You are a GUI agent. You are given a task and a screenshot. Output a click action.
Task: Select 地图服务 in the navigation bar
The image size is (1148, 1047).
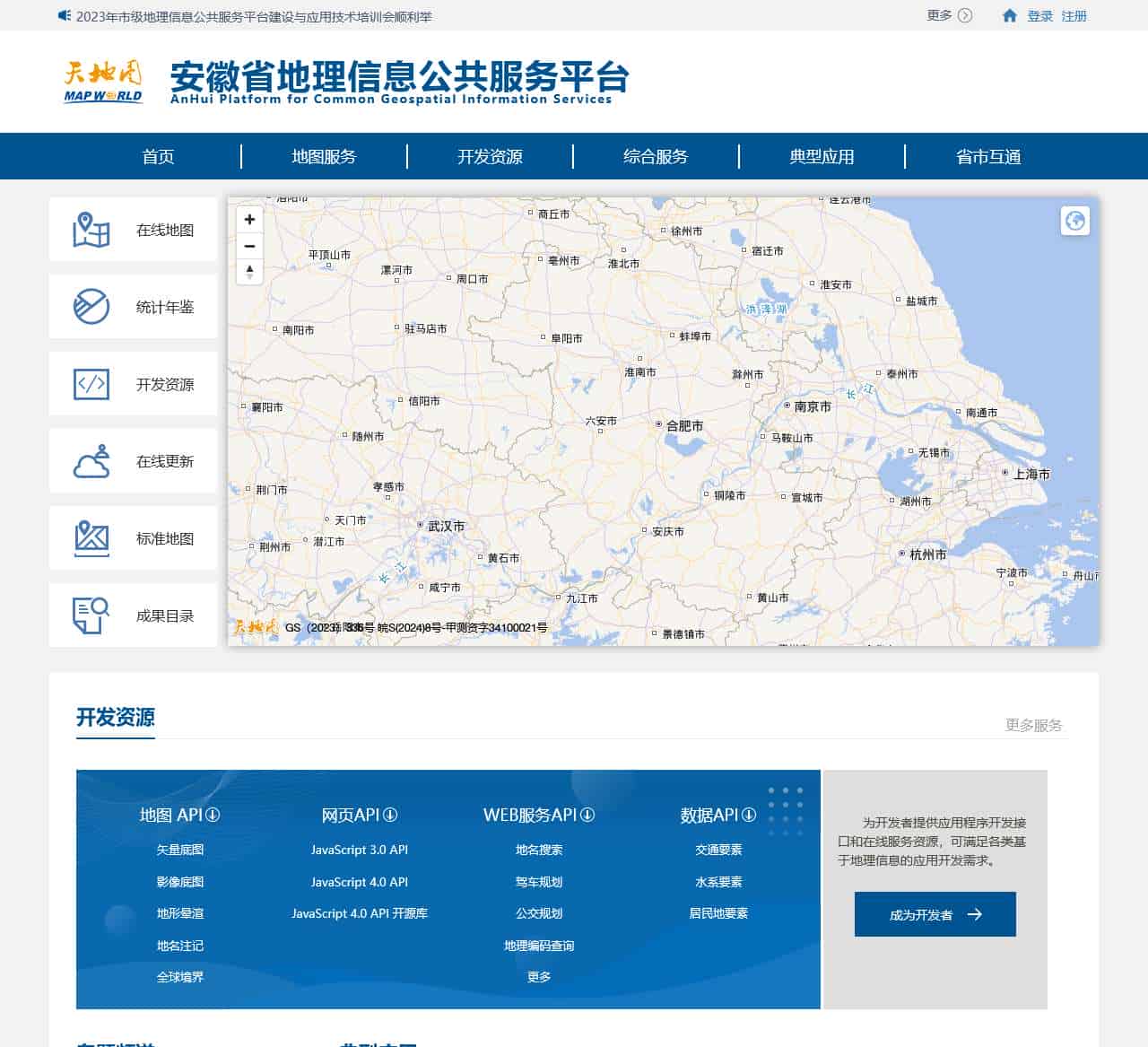point(324,157)
